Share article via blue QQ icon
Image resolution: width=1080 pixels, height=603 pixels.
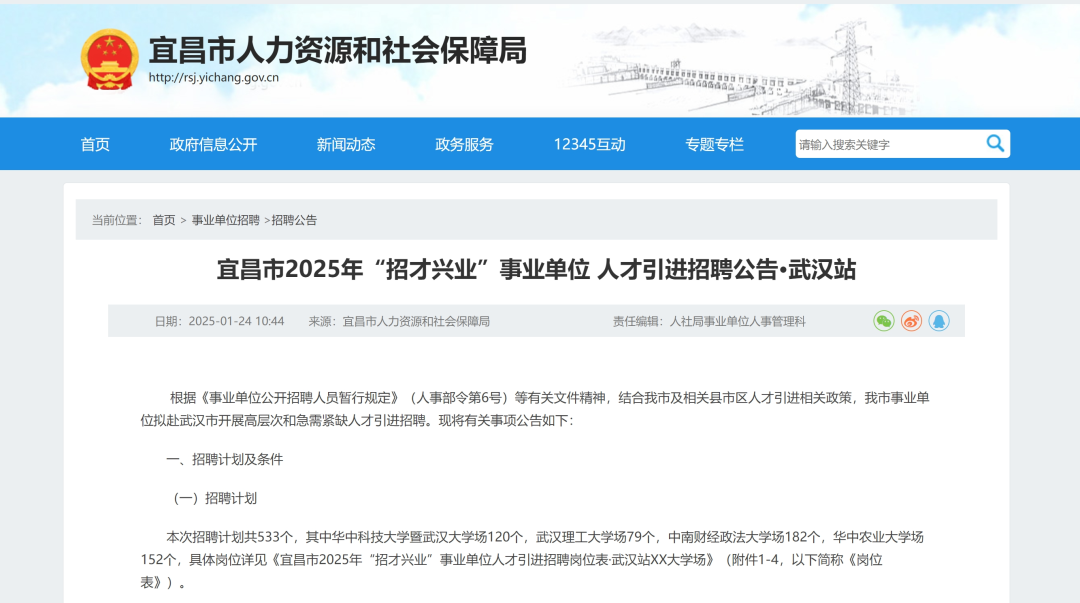(939, 321)
